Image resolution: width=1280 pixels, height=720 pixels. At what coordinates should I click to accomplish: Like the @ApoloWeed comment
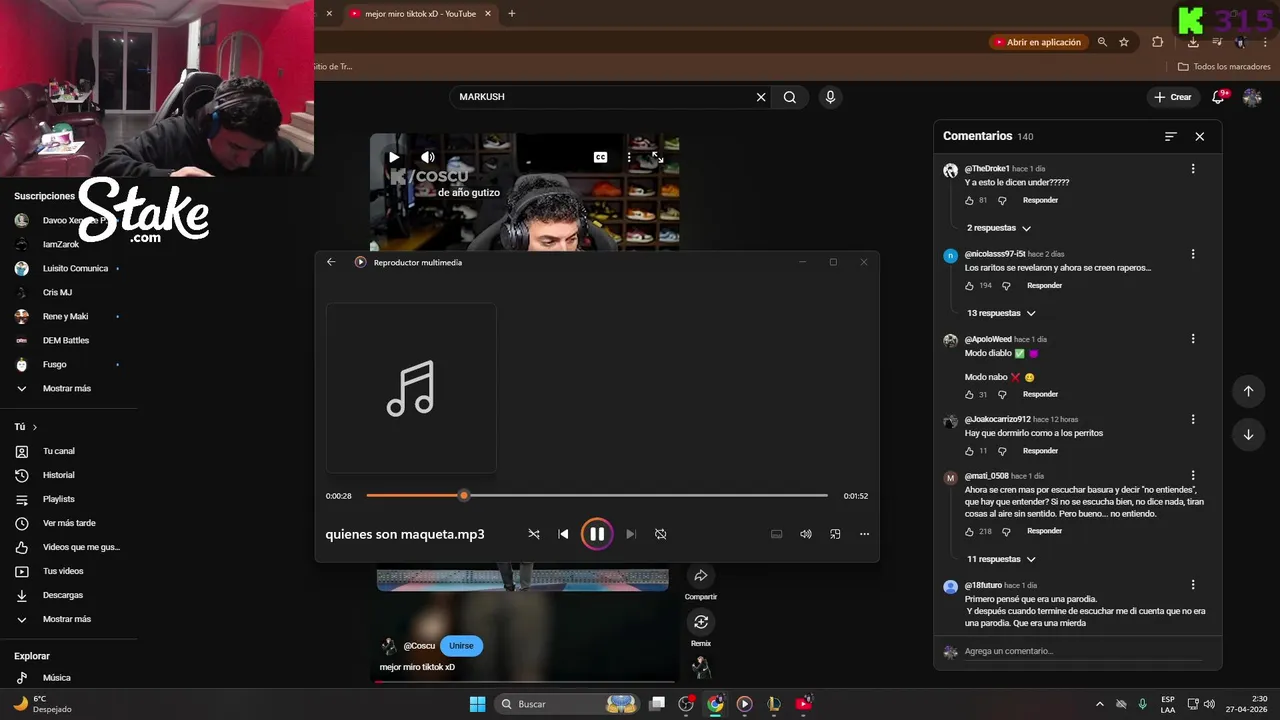(969, 394)
